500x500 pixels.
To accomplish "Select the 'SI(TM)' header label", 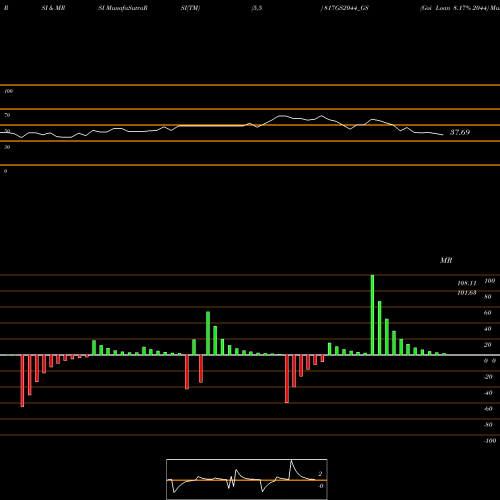I will pos(190,8).
